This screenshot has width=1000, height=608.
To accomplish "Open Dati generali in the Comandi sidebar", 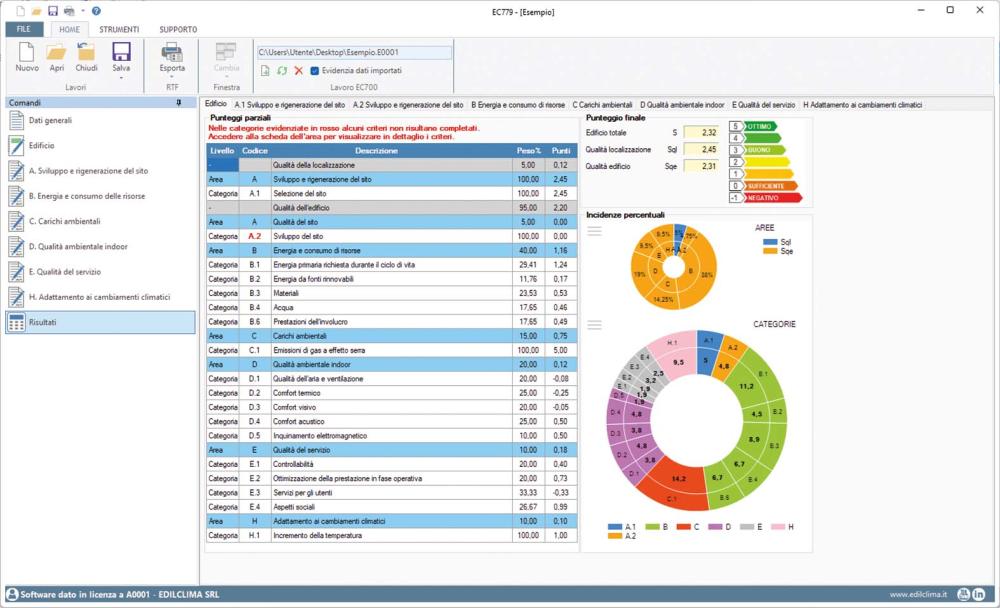I will coord(101,121).
